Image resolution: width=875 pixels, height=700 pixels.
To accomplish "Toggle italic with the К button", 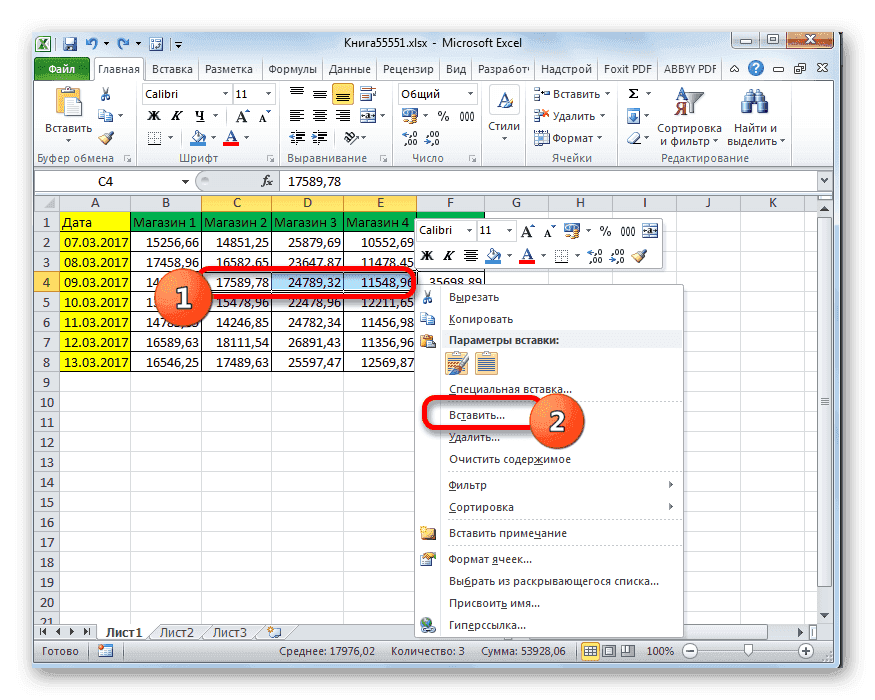I will (x=178, y=117).
